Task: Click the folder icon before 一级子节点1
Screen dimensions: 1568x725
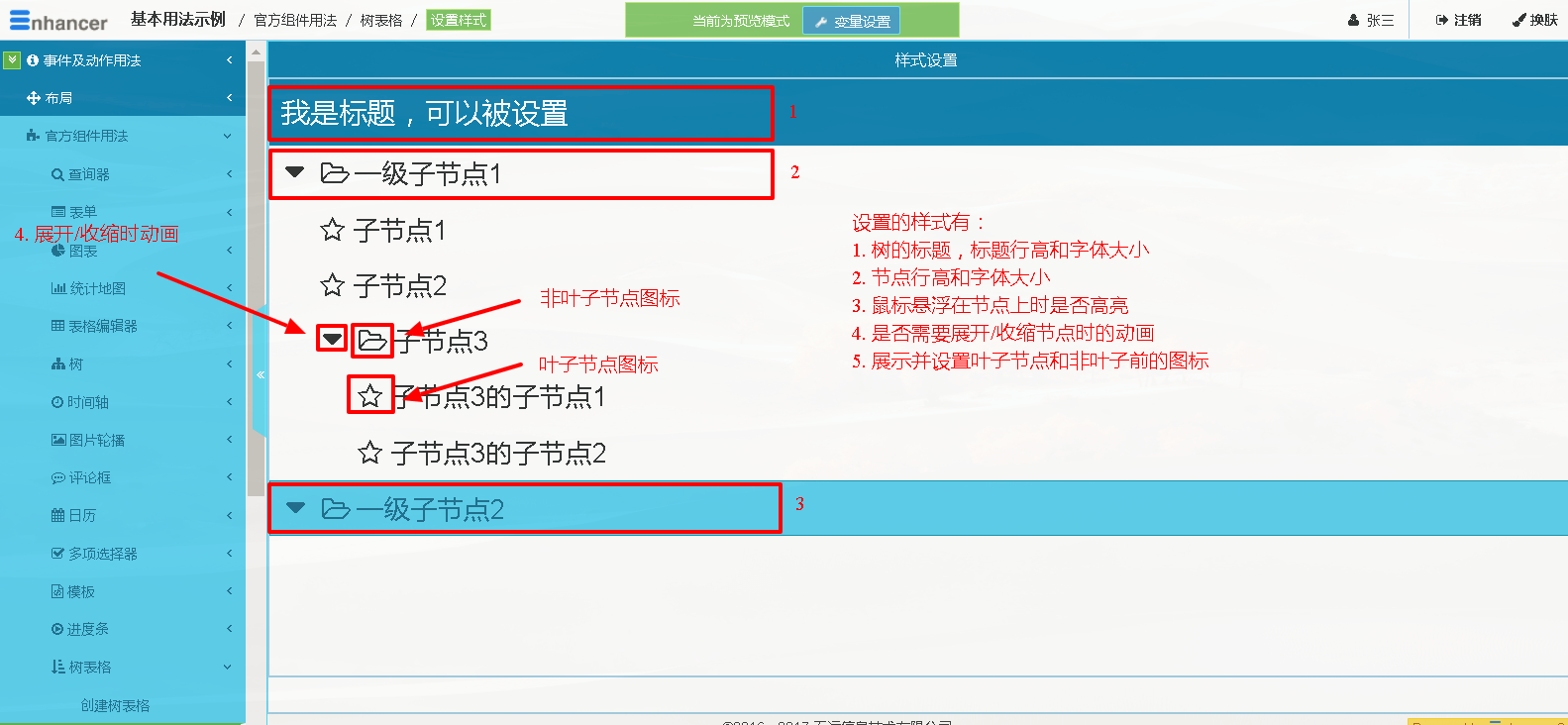Action: pyautogui.click(x=335, y=174)
